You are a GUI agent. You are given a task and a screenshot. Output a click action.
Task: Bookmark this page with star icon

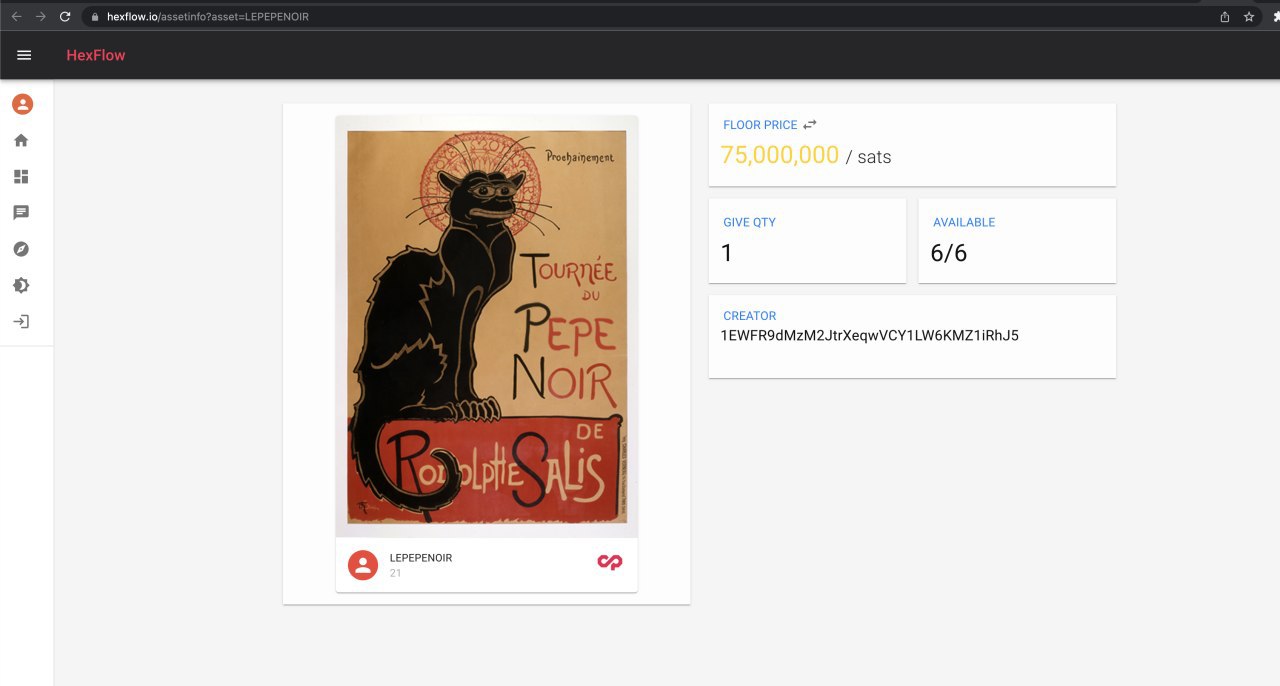(x=1249, y=17)
